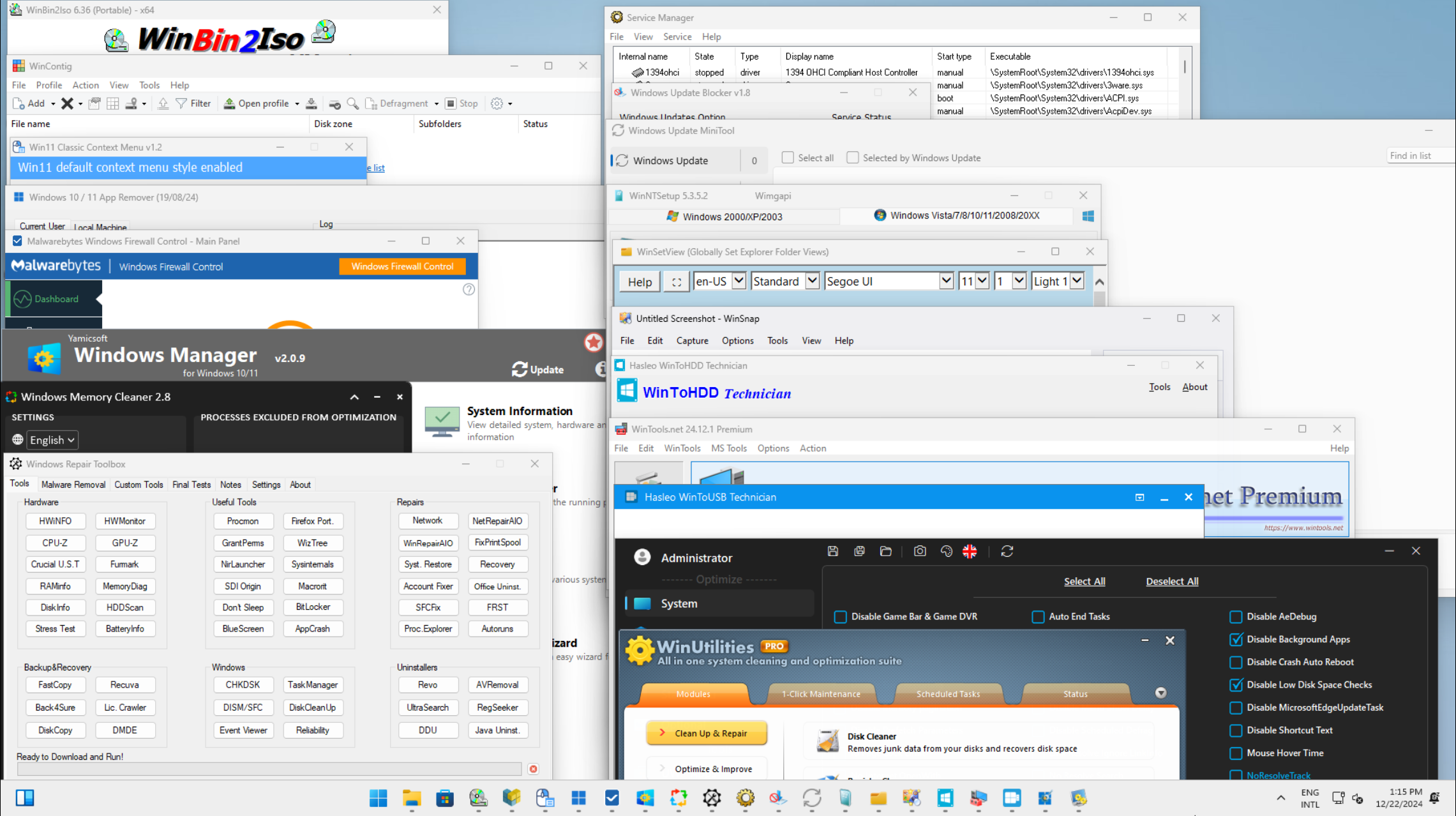This screenshot has width=1456, height=816.
Task: Click the refresh arrows icon in the dark optimizer toolbar
Action: tap(1007, 551)
